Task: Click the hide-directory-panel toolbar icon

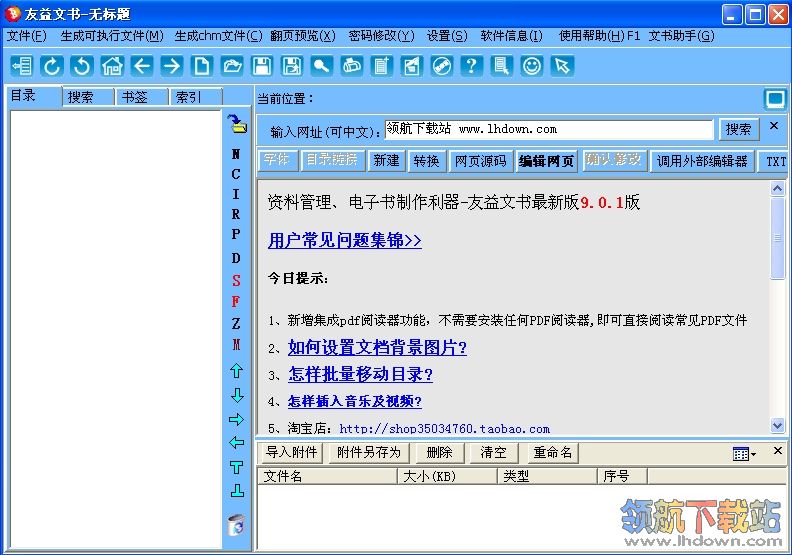Action: pos(22,66)
